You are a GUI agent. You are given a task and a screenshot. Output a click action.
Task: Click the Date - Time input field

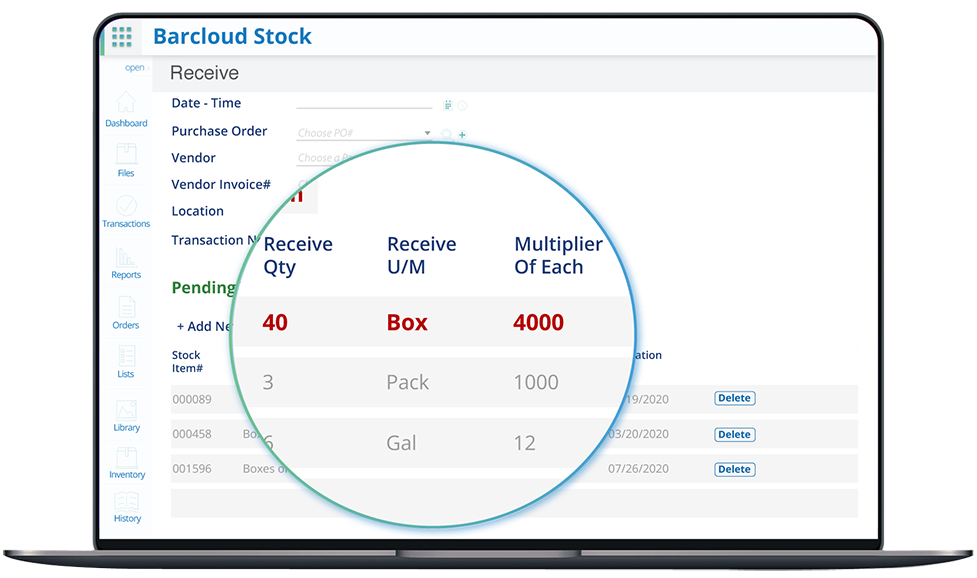pos(364,102)
